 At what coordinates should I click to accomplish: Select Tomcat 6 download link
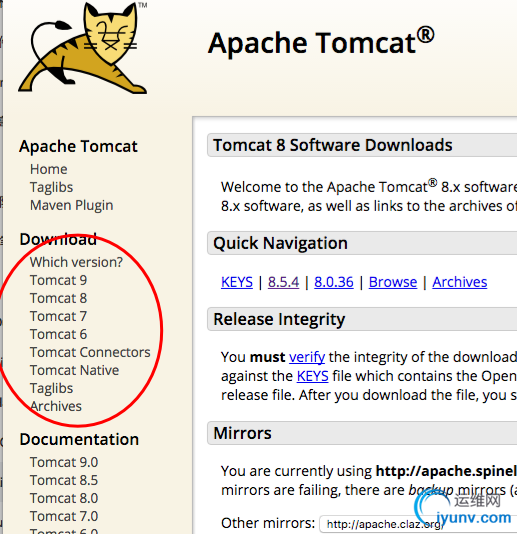coord(59,334)
